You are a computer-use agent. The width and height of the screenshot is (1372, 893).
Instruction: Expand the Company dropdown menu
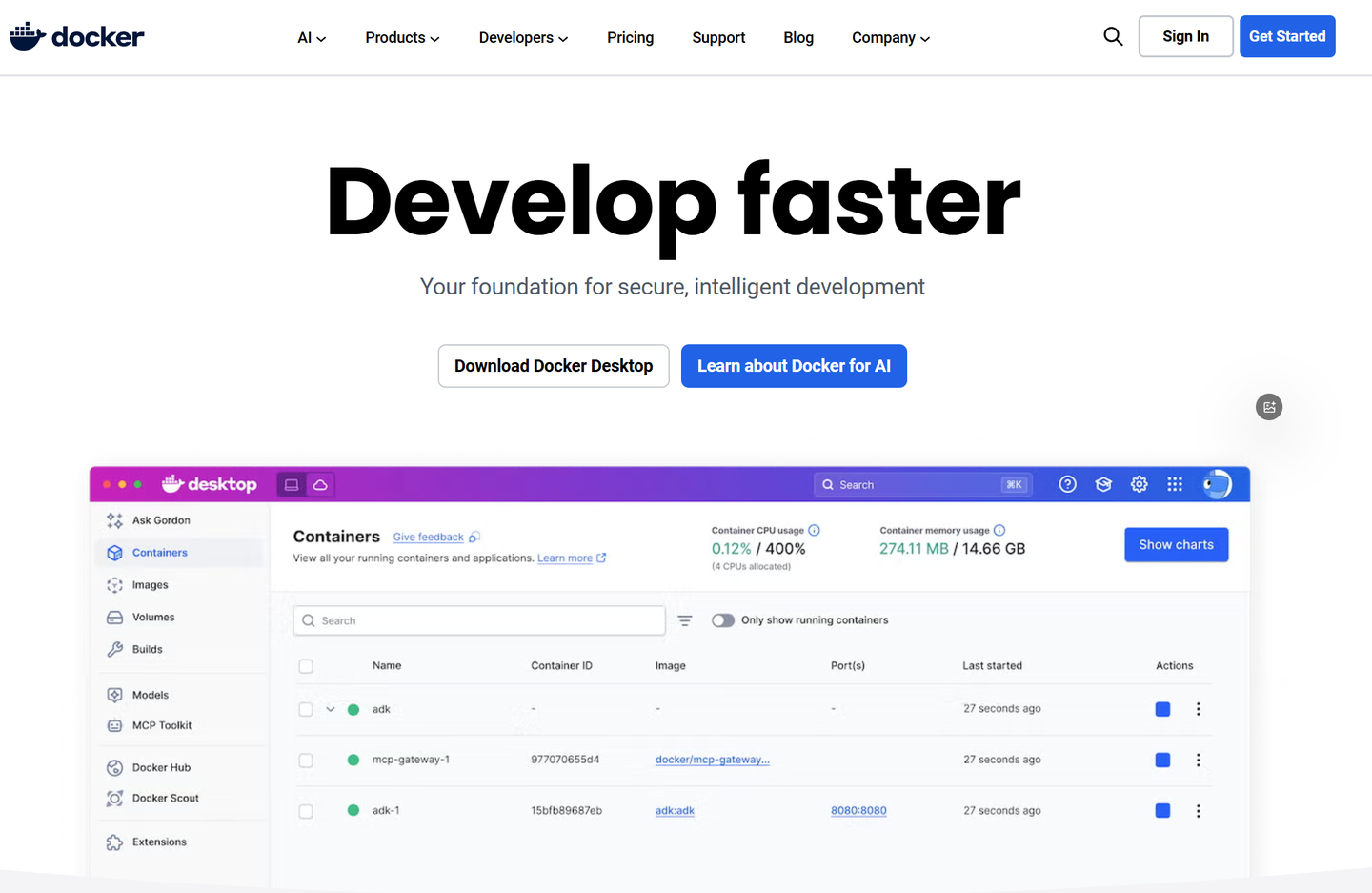(x=890, y=37)
